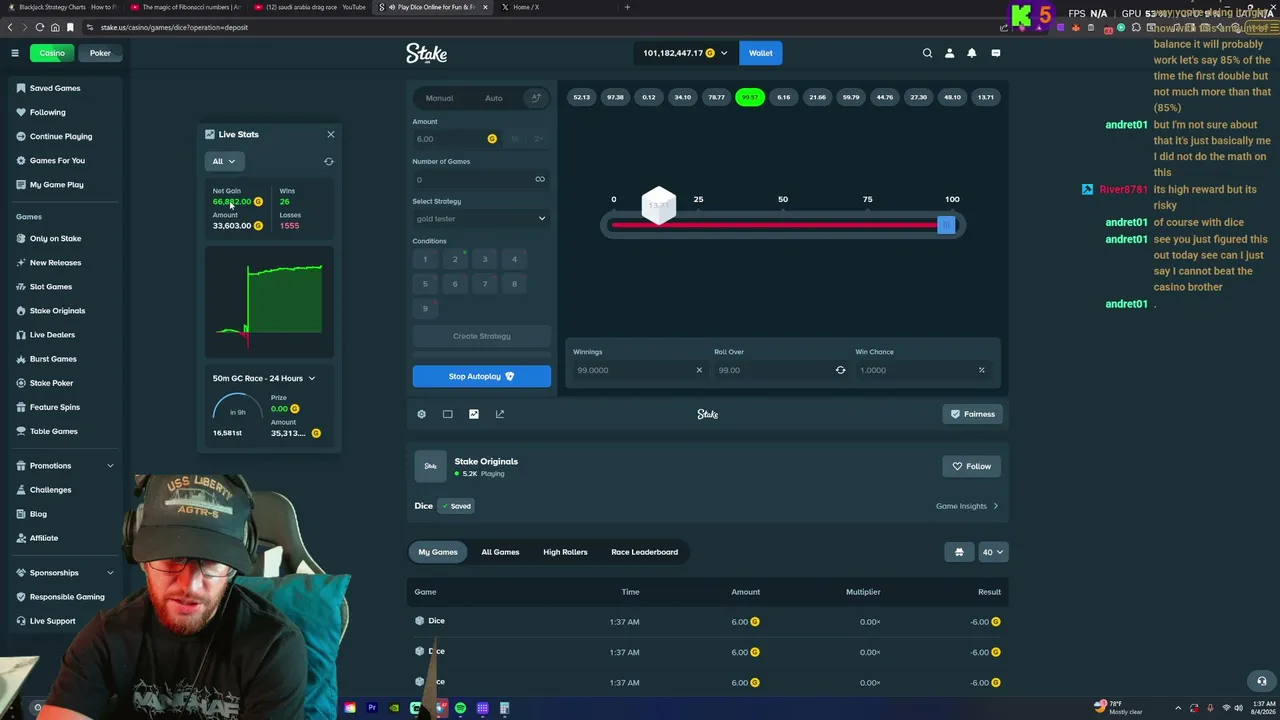Swap roll direction with Roll Over icon
Viewport: 1280px width, 720px height.
tap(840, 370)
